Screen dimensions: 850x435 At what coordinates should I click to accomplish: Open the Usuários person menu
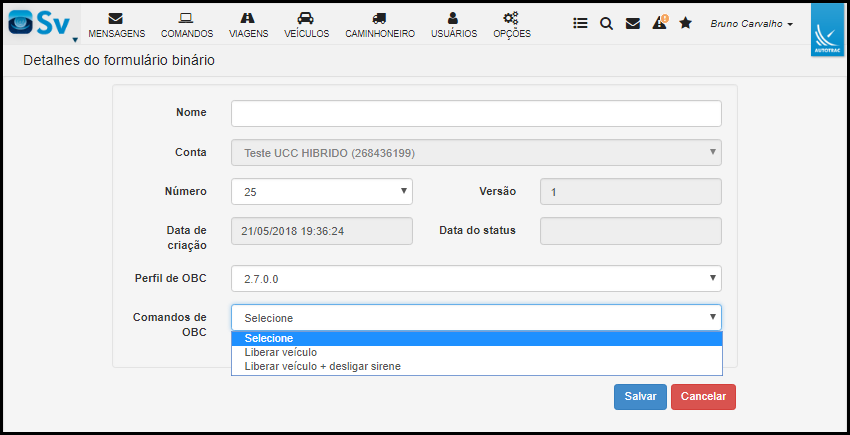[453, 24]
